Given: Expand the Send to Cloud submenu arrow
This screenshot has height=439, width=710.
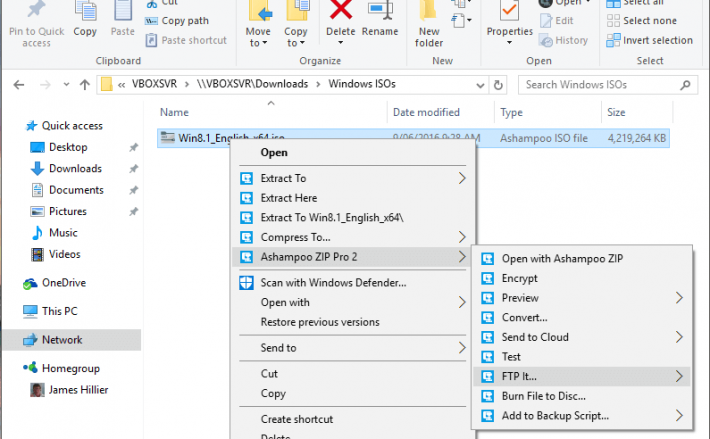Looking at the screenshot, I should tap(679, 337).
